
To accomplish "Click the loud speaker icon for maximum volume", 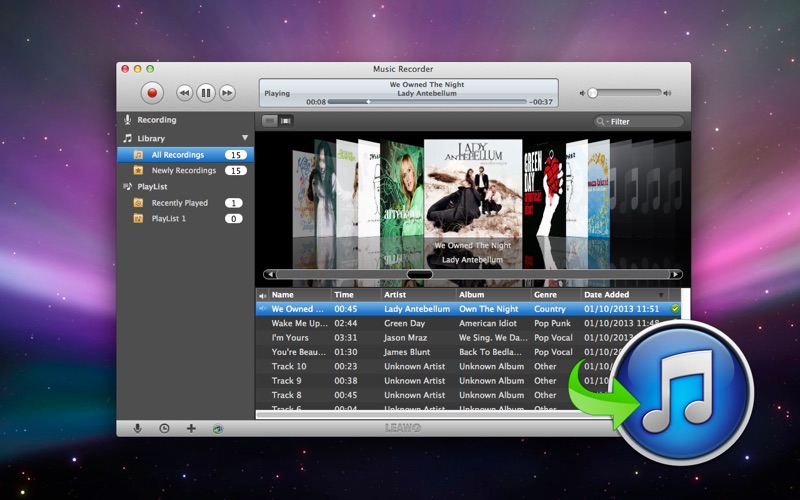I will 667,93.
